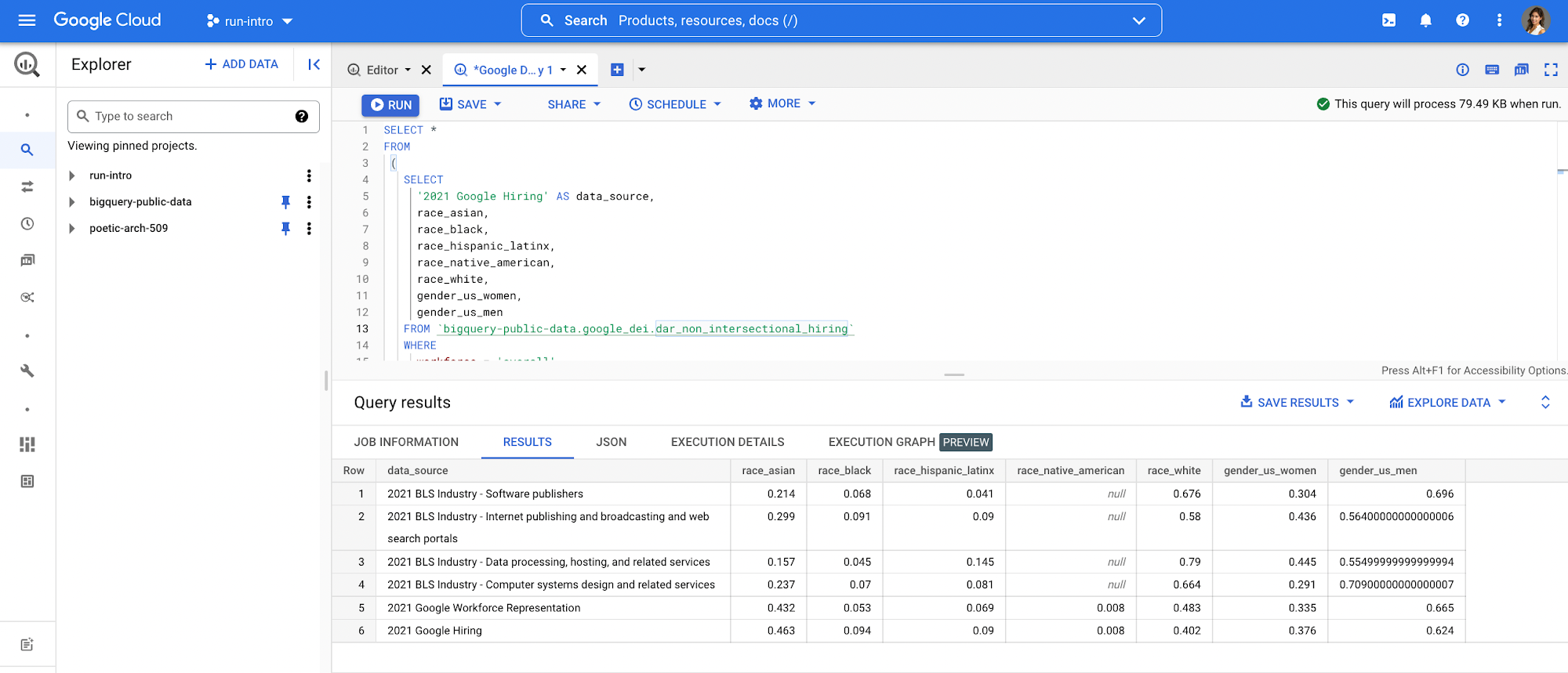Expand the poetic-arch-509 project tree
This screenshot has height=673, width=1568.
[x=72, y=229]
